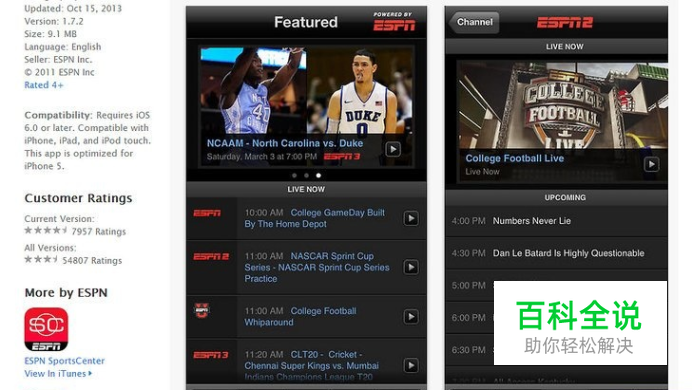Open NASCAR Sprint Cup Series Practice title

coord(317,267)
